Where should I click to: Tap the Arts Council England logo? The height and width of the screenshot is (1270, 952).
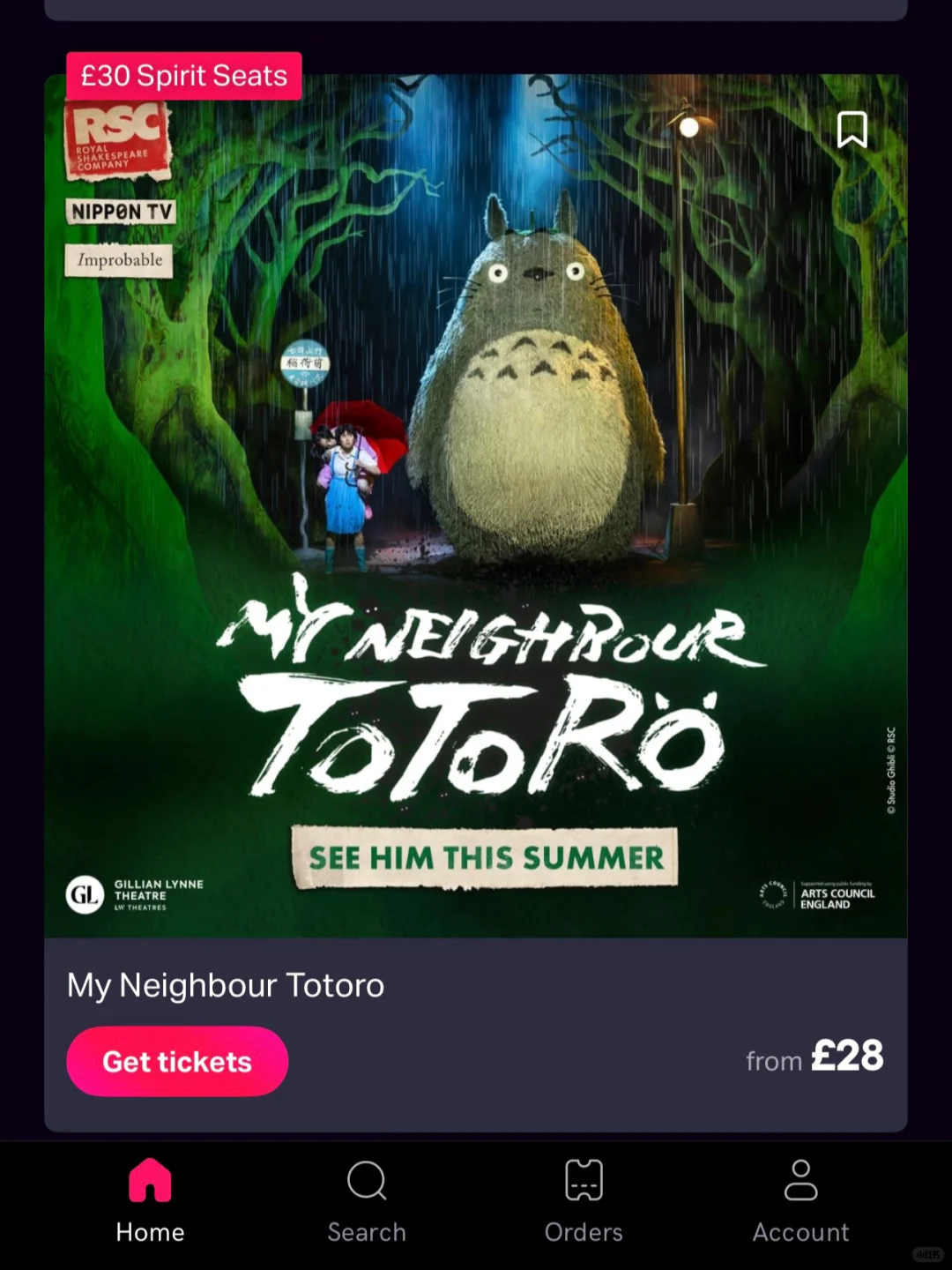[x=817, y=894]
